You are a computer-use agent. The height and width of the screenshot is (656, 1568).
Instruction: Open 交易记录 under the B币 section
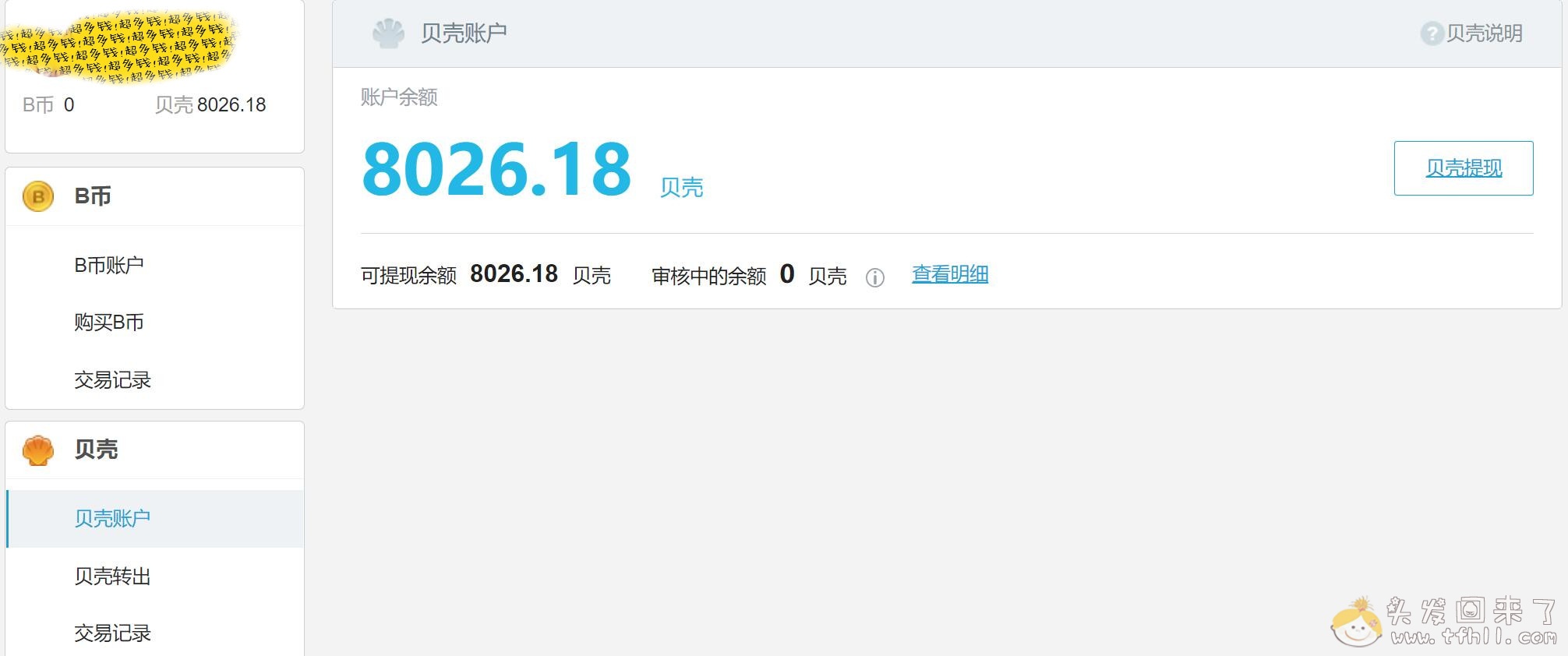(112, 379)
